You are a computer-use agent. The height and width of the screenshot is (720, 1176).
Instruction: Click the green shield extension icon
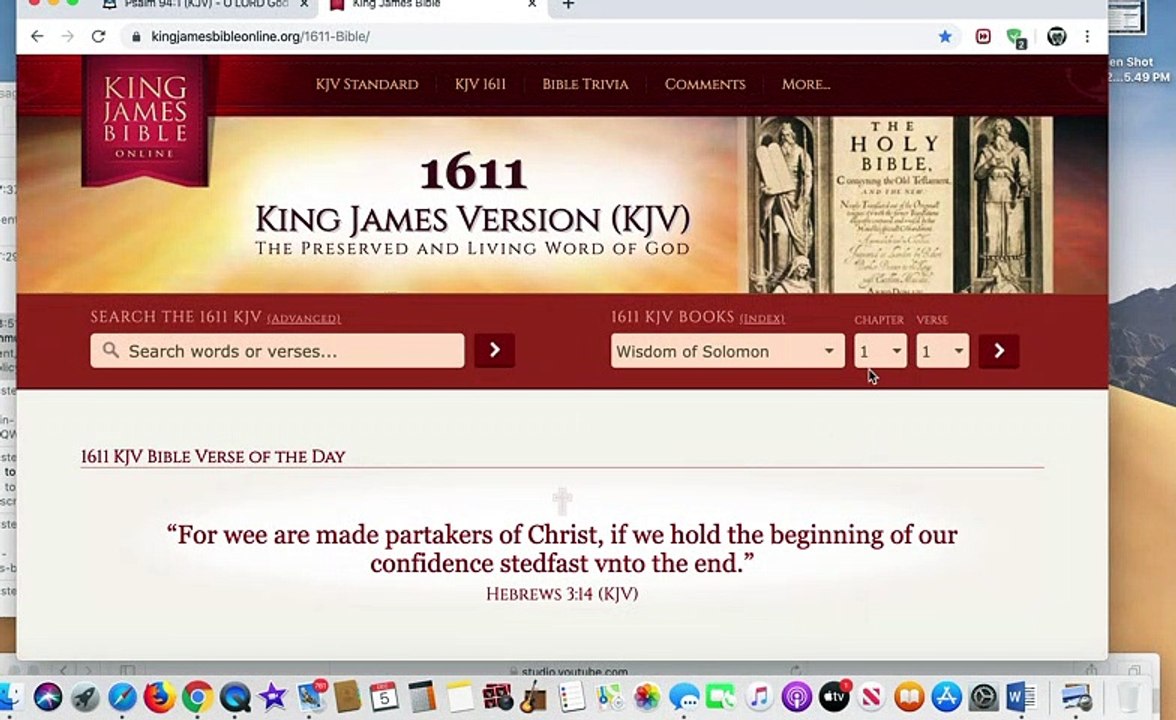coord(1016,37)
